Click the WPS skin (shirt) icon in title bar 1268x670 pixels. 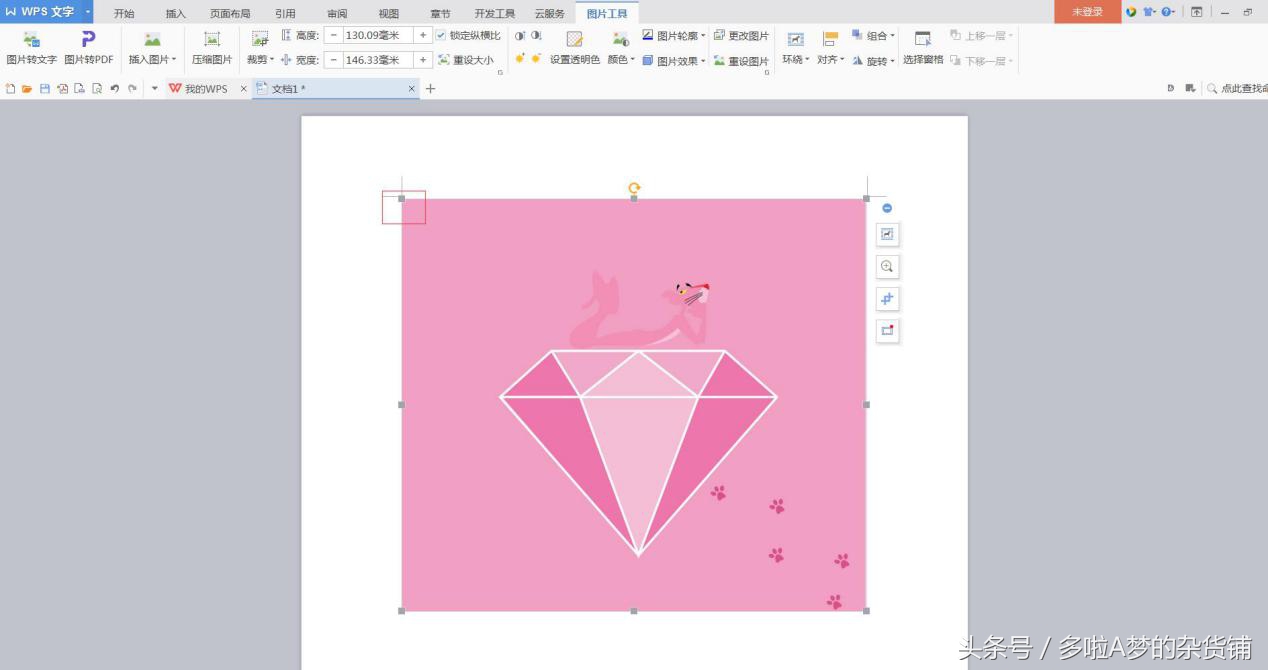point(1149,12)
